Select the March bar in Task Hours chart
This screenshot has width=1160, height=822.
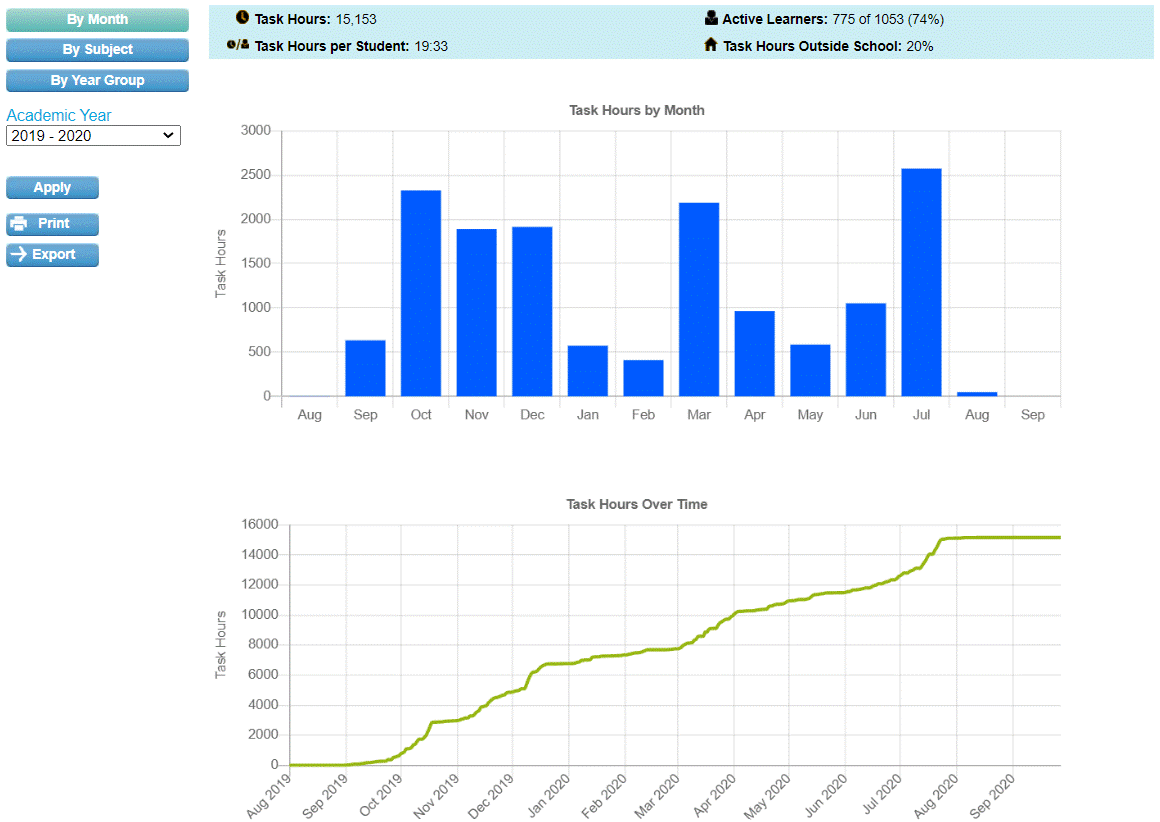click(x=699, y=300)
